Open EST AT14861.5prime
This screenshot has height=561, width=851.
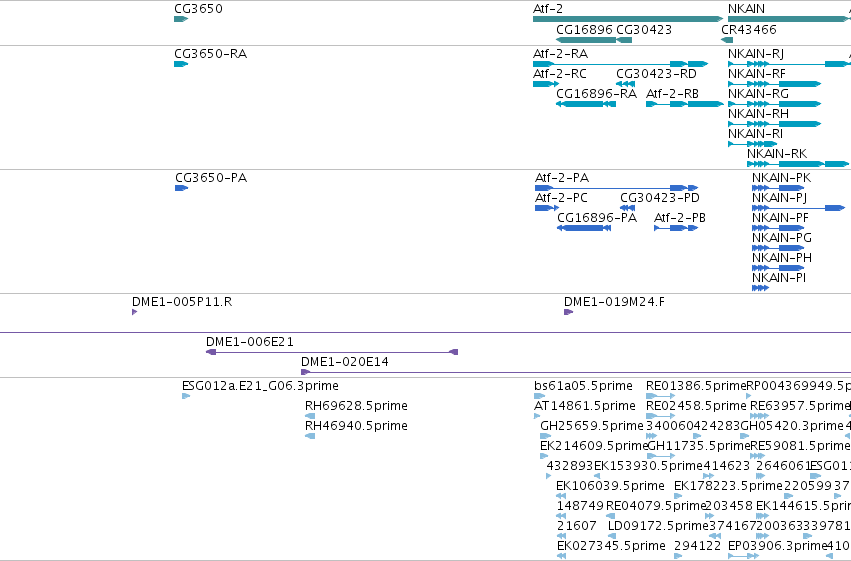click(x=537, y=417)
